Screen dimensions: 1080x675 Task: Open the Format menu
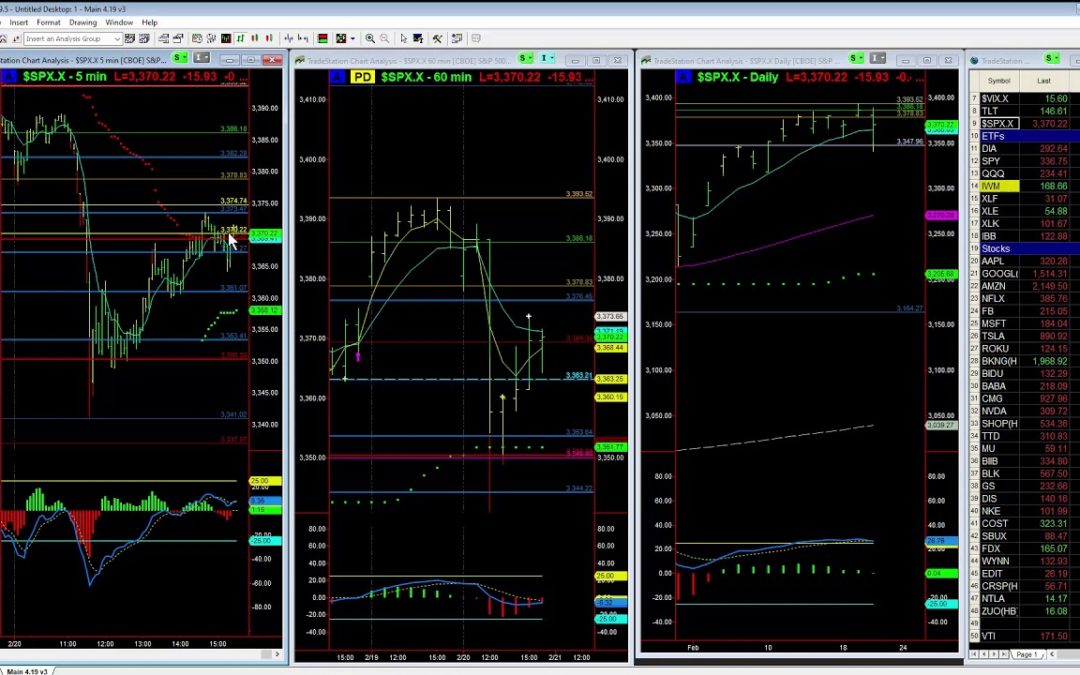coord(48,22)
